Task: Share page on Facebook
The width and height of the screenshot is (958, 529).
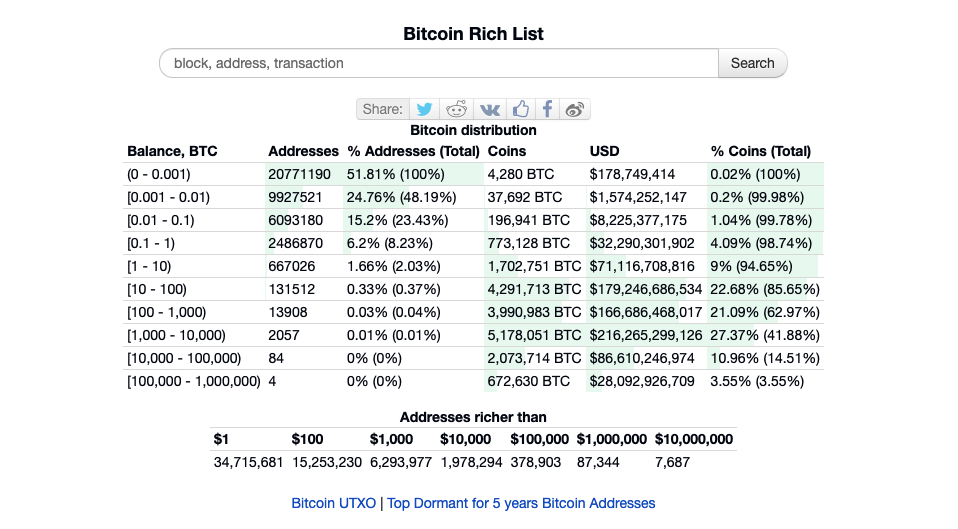Action: [x=547, y=109]
